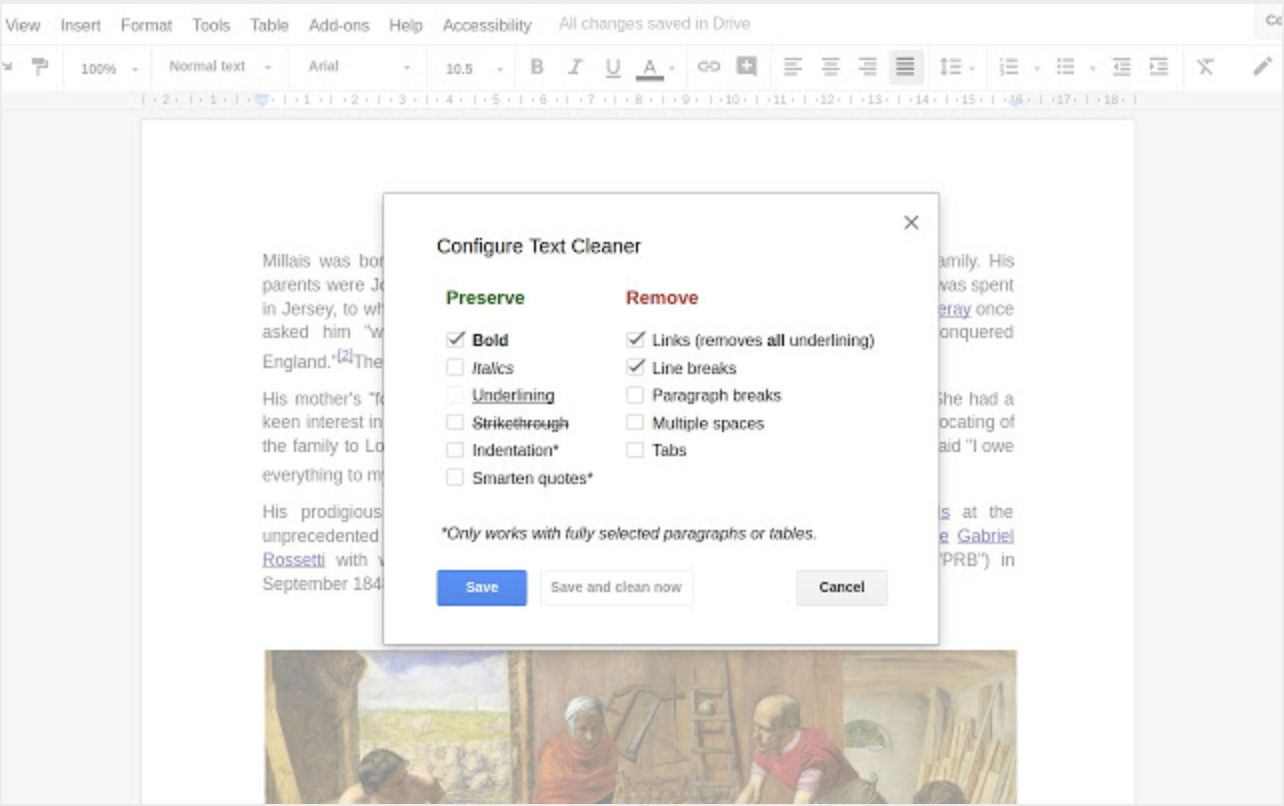Clear formatting with the clear formatting icon
This screenshot has height=806, width=1284.
[1204, 66]
